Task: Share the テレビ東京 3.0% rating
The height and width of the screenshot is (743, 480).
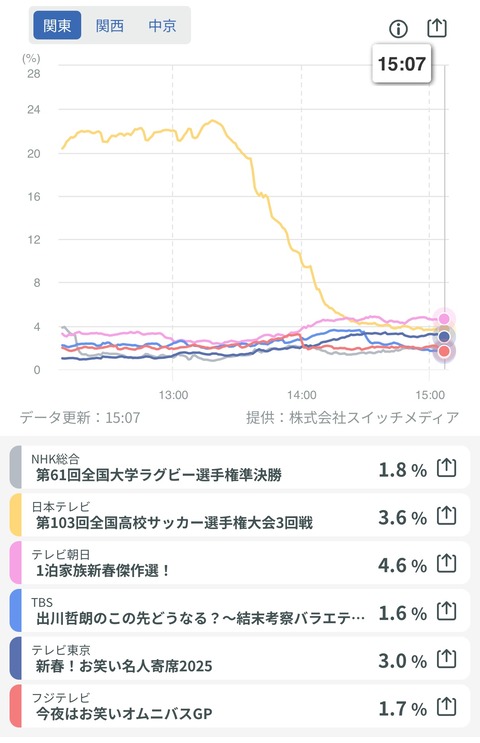Action: (x=446, y=659)
